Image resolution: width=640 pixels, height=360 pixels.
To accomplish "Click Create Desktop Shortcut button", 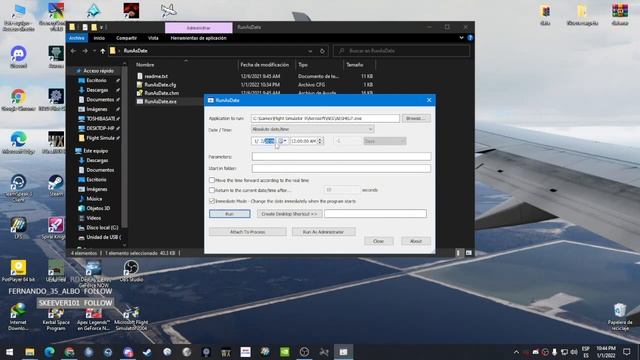I will (289, 214).
